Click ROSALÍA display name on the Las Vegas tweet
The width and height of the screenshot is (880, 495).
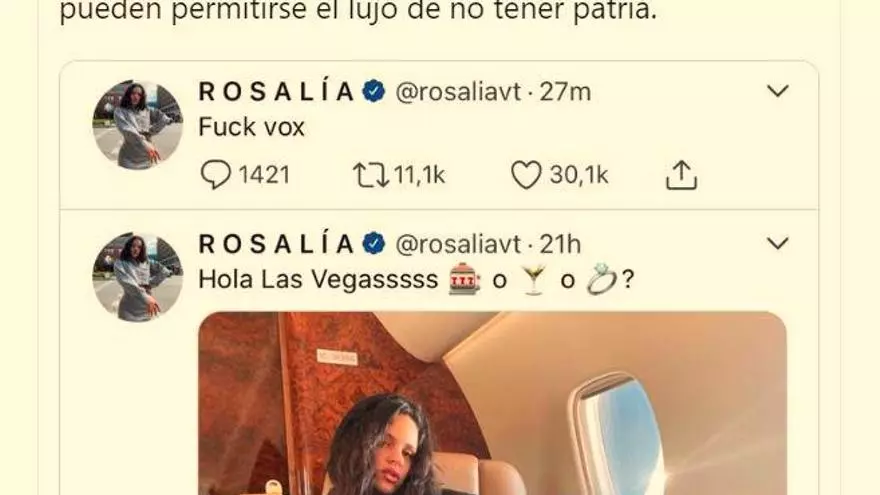276,244
